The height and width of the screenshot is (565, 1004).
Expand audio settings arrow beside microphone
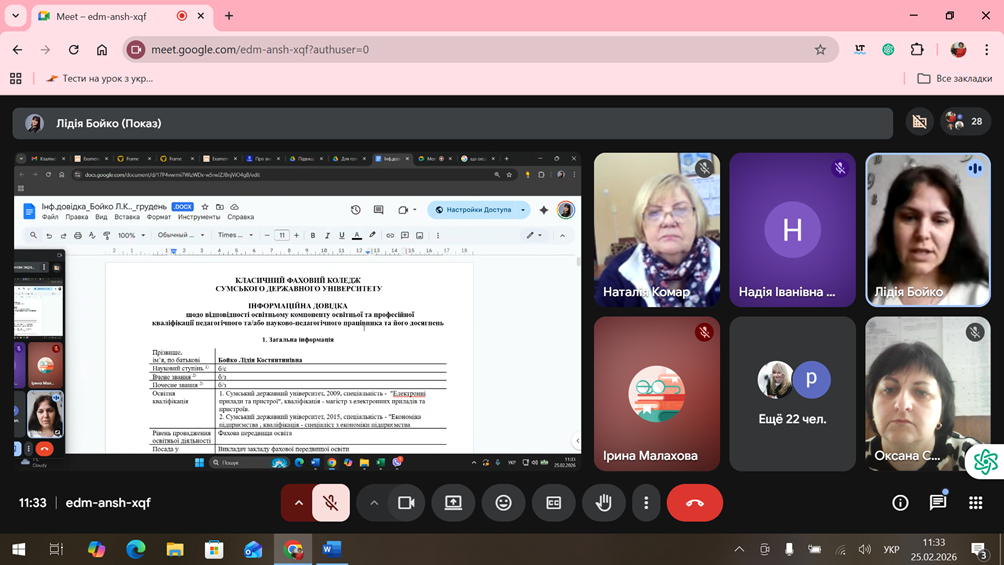tap(298, 503)
